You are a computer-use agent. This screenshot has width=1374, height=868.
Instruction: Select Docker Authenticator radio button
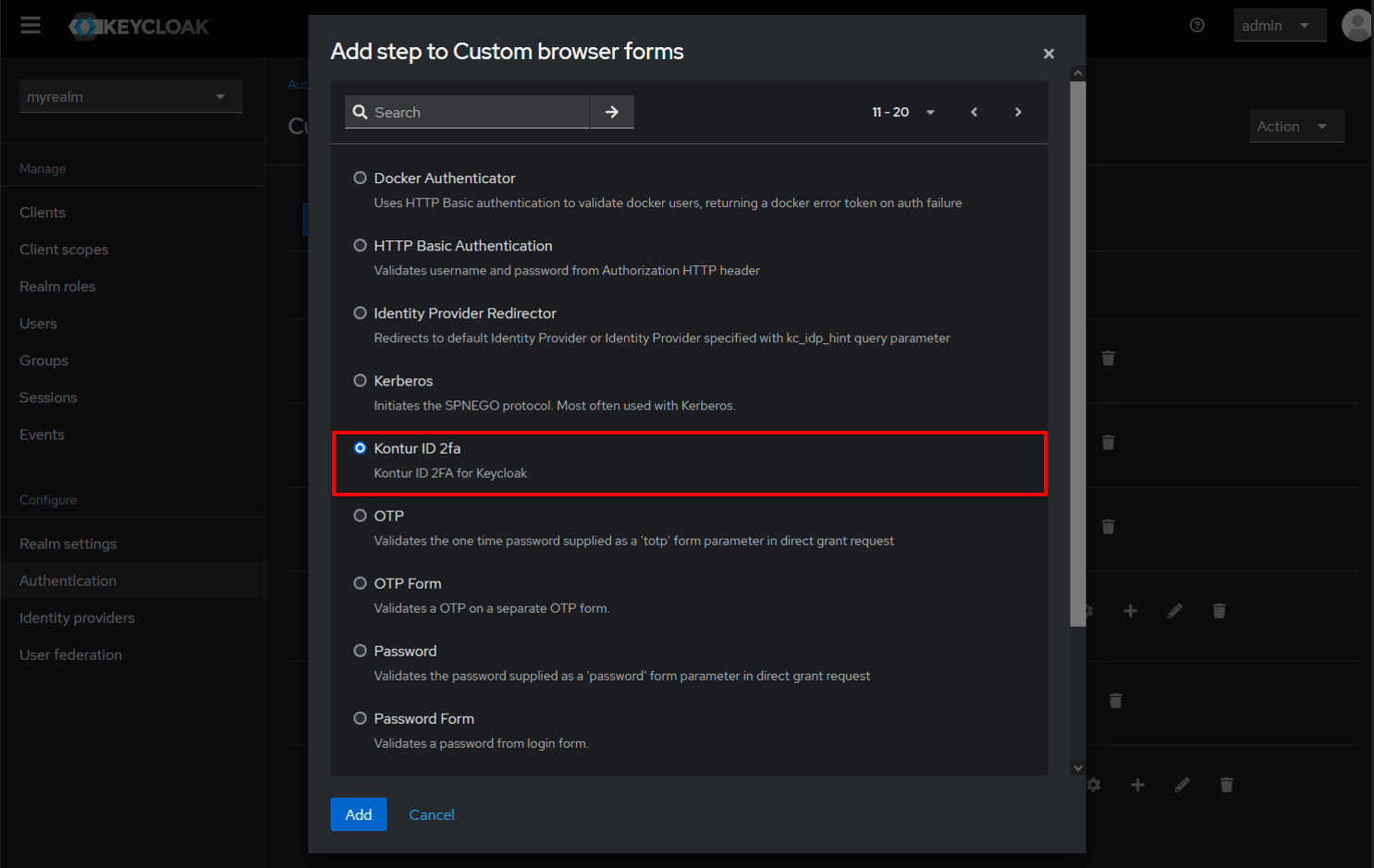361,177
